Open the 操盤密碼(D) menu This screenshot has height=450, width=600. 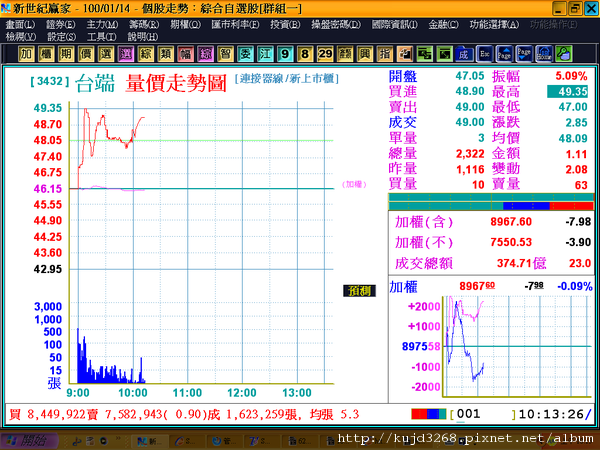coord(336,25)
